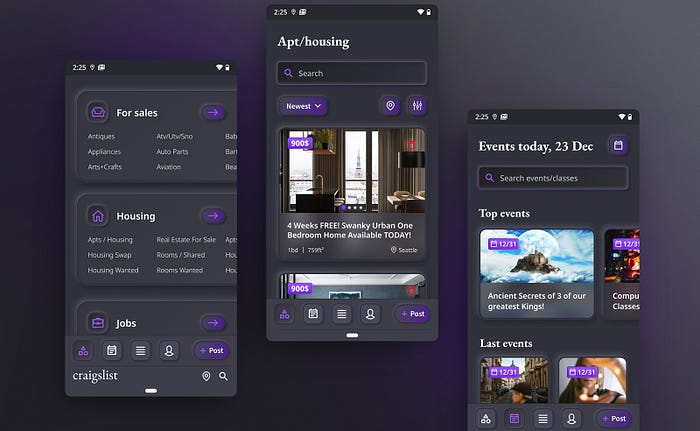Screen dimensions: 700x431
Task: Open Atv/Utv/Sno category
Action: [x=175, y=136]
